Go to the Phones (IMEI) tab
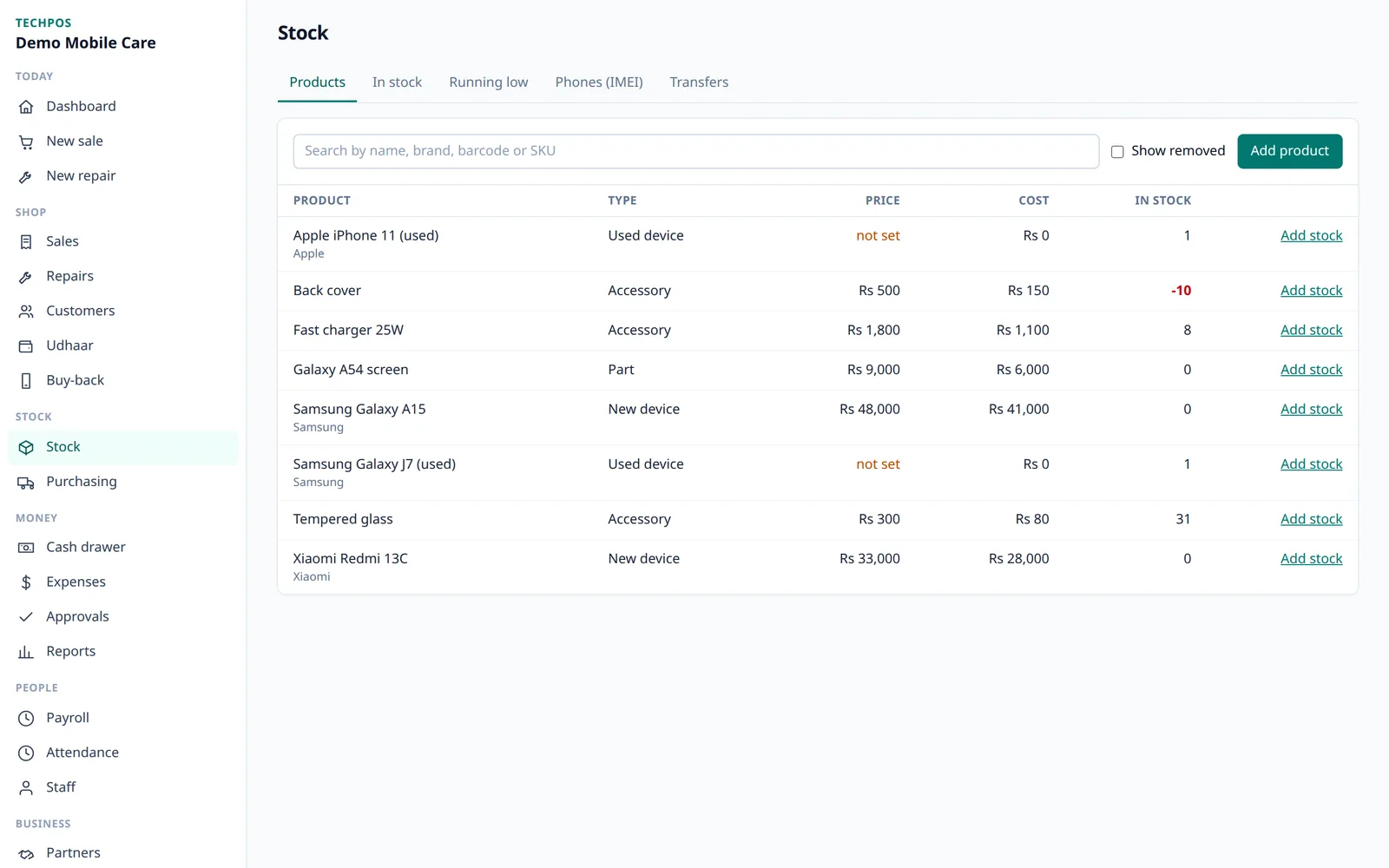Screen dimensions: 1389x868 (x=599, y=82)
